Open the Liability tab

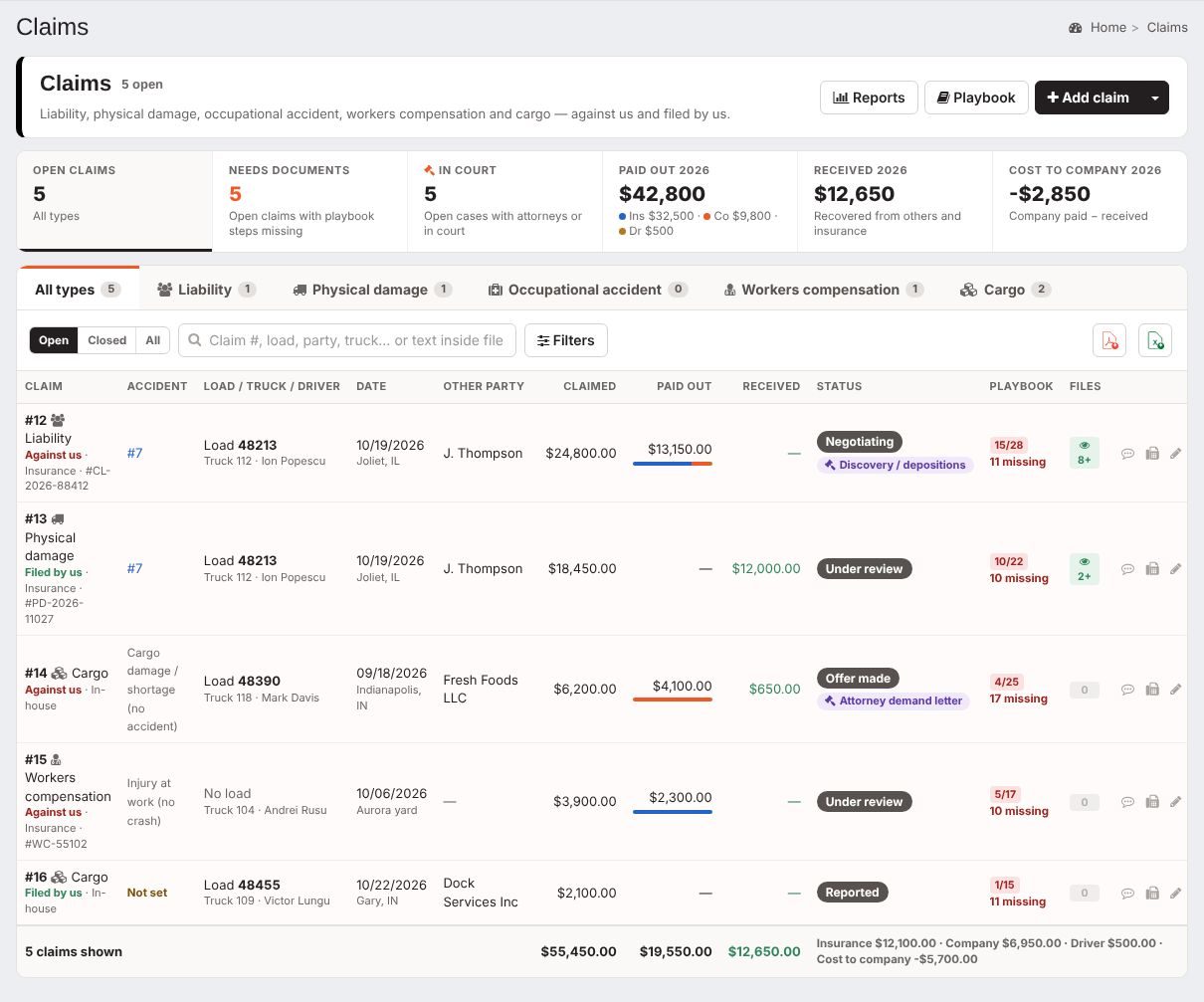click(x=206, y=290)
